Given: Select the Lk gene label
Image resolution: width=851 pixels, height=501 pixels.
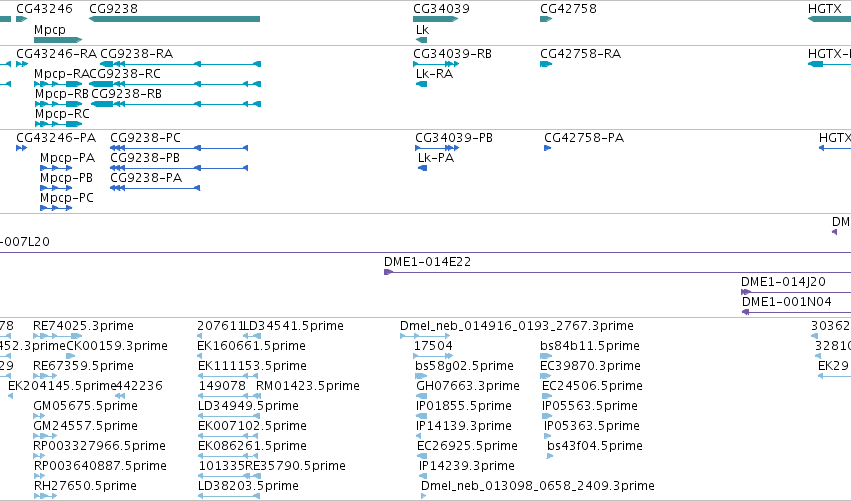Looking at the screenshot, I should [x=422, y=30].
